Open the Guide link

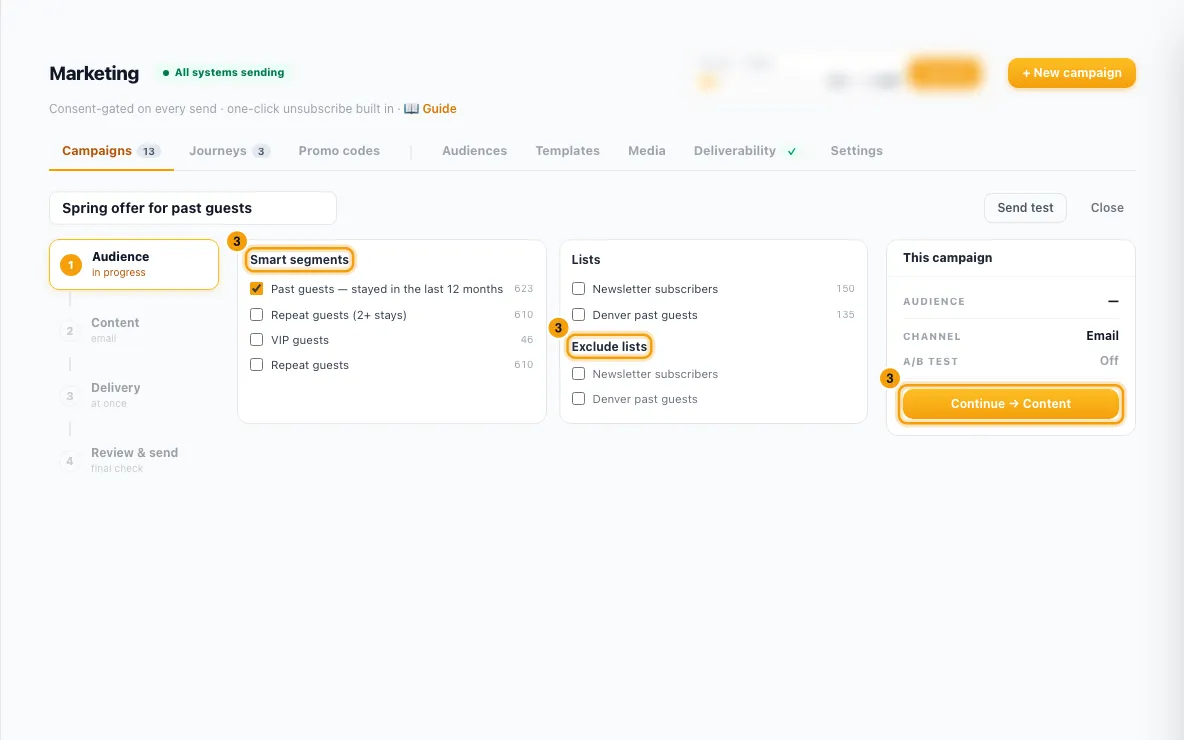pyautogui.click(x=439, y=109)
